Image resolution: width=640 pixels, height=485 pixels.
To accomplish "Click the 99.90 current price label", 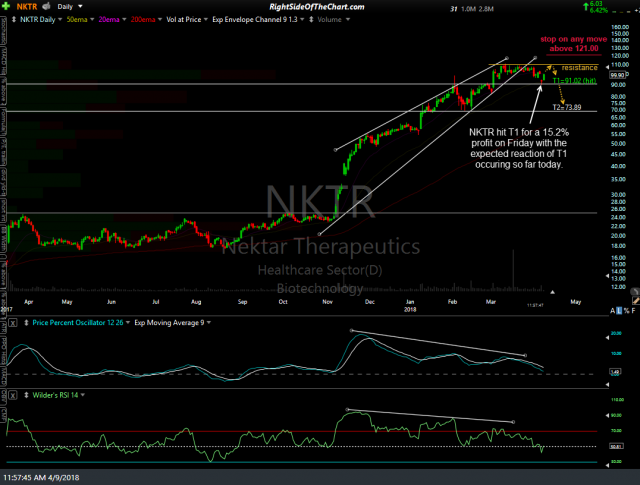I will click(x=617, y=75).
